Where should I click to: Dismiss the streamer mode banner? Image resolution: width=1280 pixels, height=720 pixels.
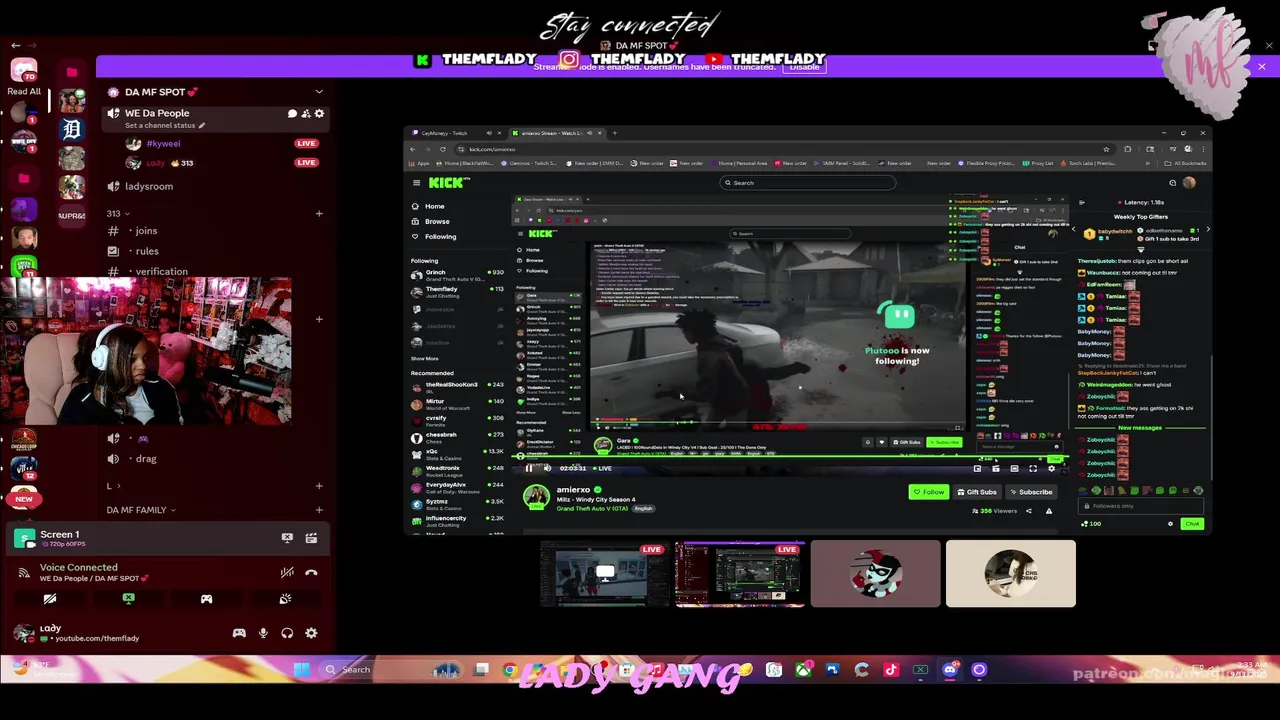(1262, 66)
